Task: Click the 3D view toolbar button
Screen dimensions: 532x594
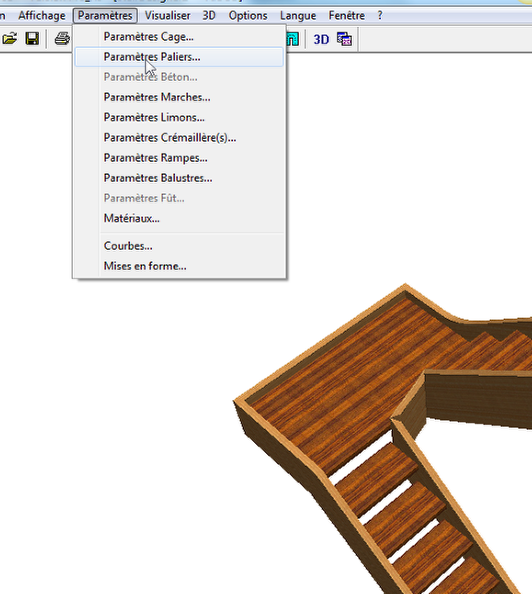Action: click(x=321, y=39)
